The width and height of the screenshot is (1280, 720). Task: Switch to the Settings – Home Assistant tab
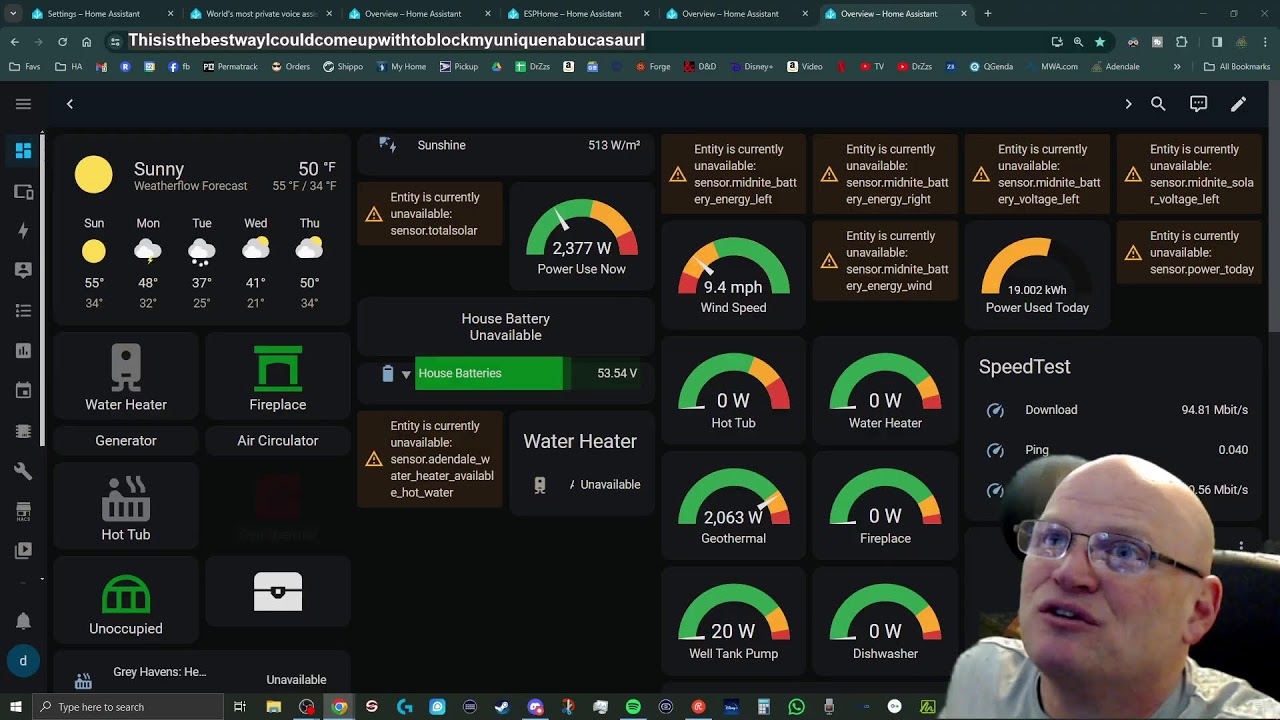click(x=103, y=14)
